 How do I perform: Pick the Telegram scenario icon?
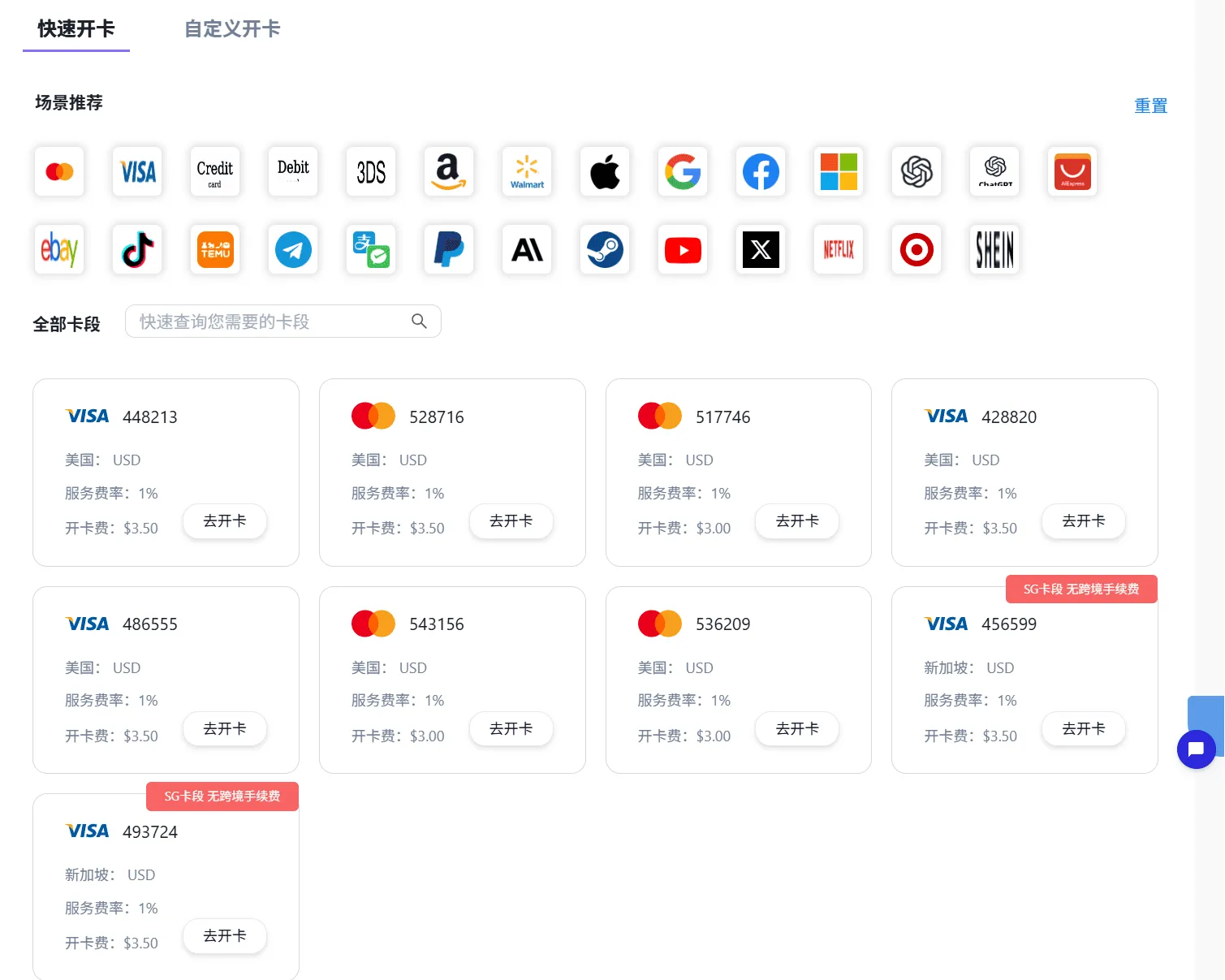(293, 249)
